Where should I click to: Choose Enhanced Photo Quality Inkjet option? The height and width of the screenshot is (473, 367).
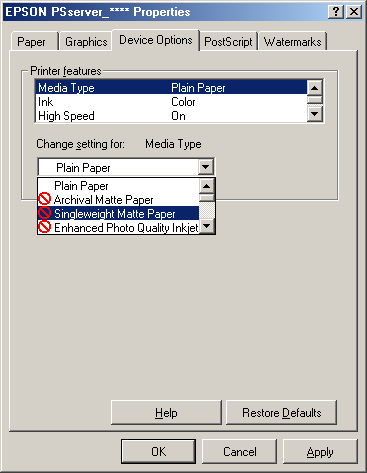tap(118, 227)
